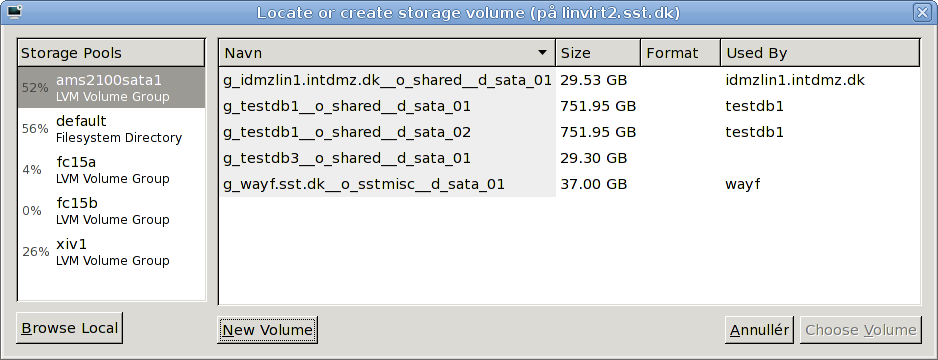Select volume g_testdb1__o_shared__d_sata_01
This screenshot has height=360, width=938.
[x=569, y=106]
